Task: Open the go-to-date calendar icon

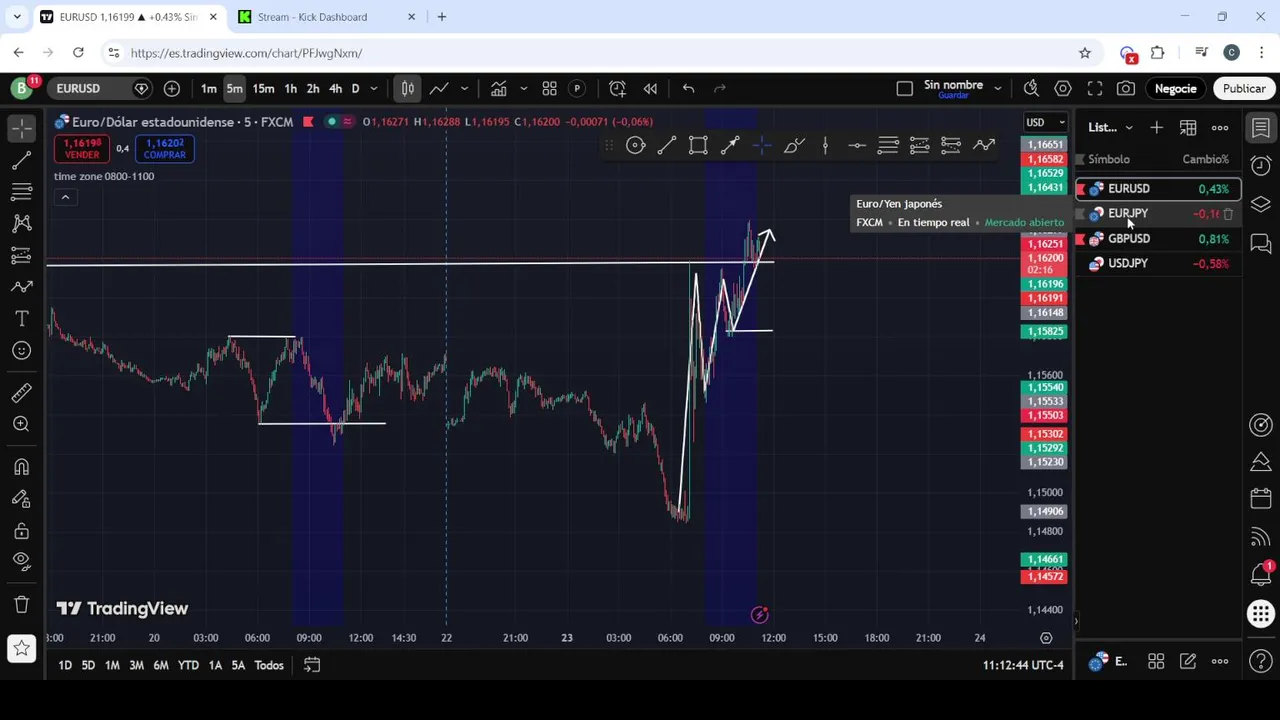Action: click(x=312, y=665)
